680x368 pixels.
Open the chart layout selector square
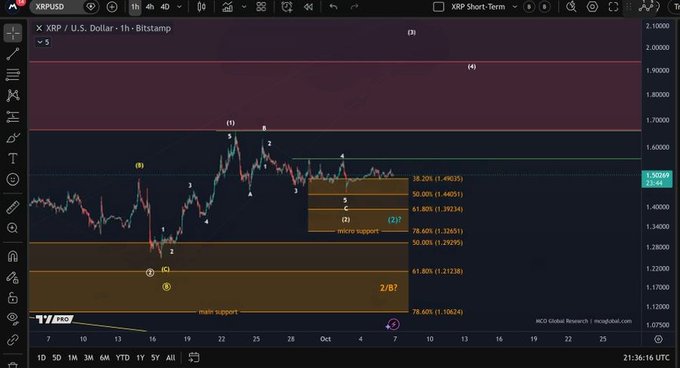tap(438, 7)
